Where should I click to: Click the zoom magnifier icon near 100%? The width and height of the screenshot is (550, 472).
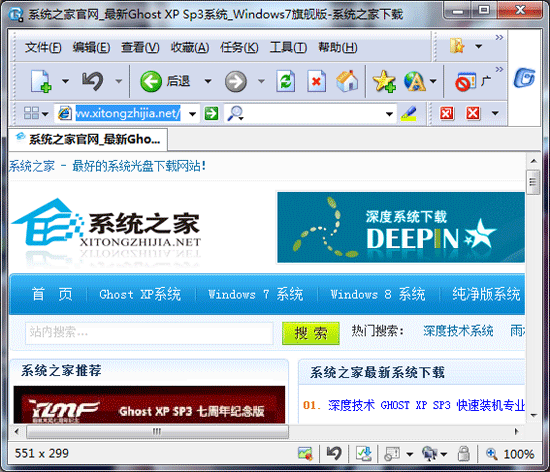[x=491, y=454]
